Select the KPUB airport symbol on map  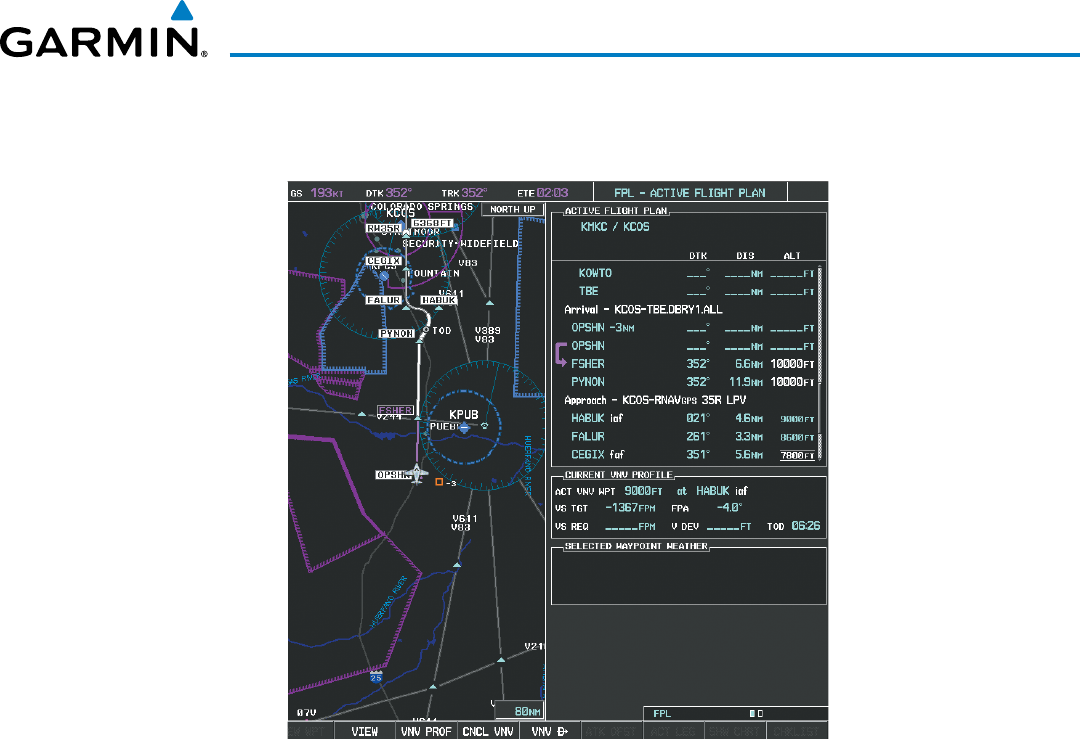pyautogui.click(x=465, y=428)
